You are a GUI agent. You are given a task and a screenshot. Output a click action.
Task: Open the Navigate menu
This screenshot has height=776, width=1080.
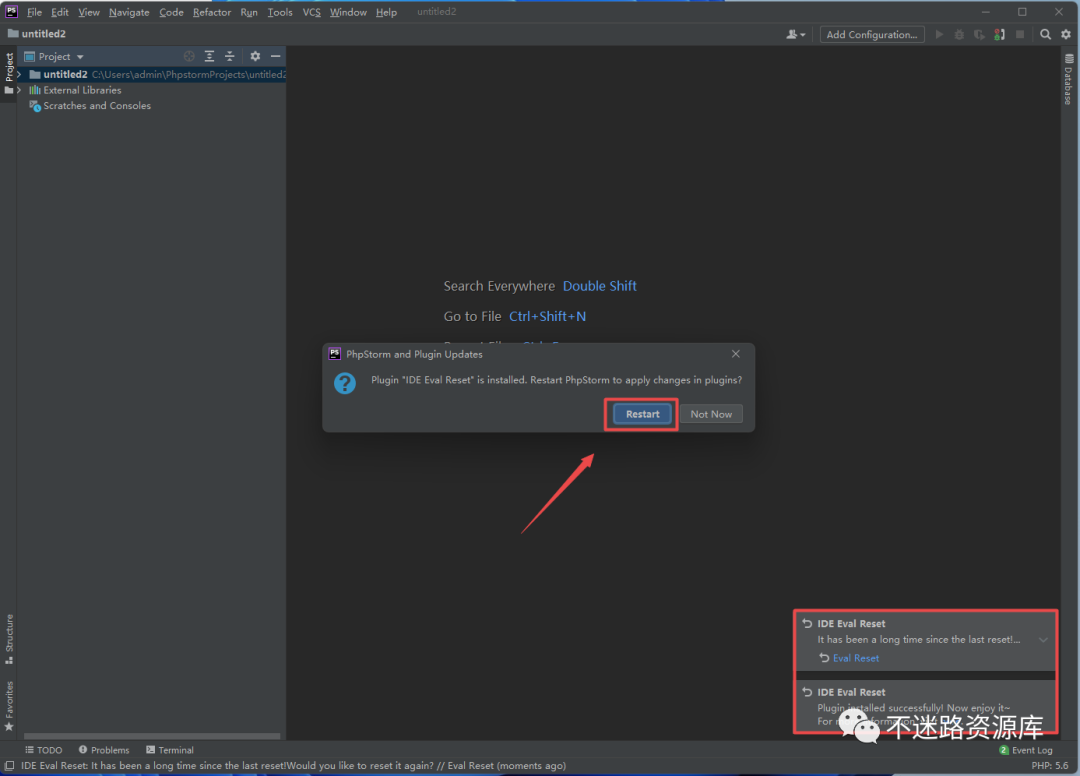click(129, 12)
